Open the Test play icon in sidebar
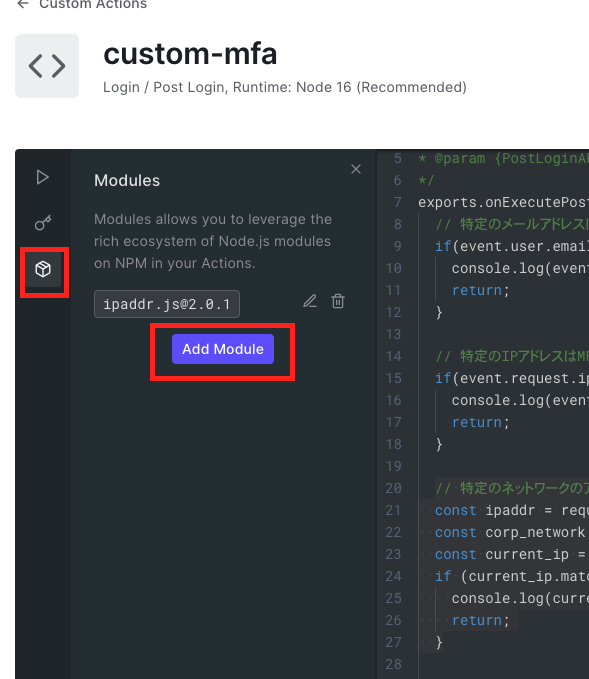 point(42,177)
